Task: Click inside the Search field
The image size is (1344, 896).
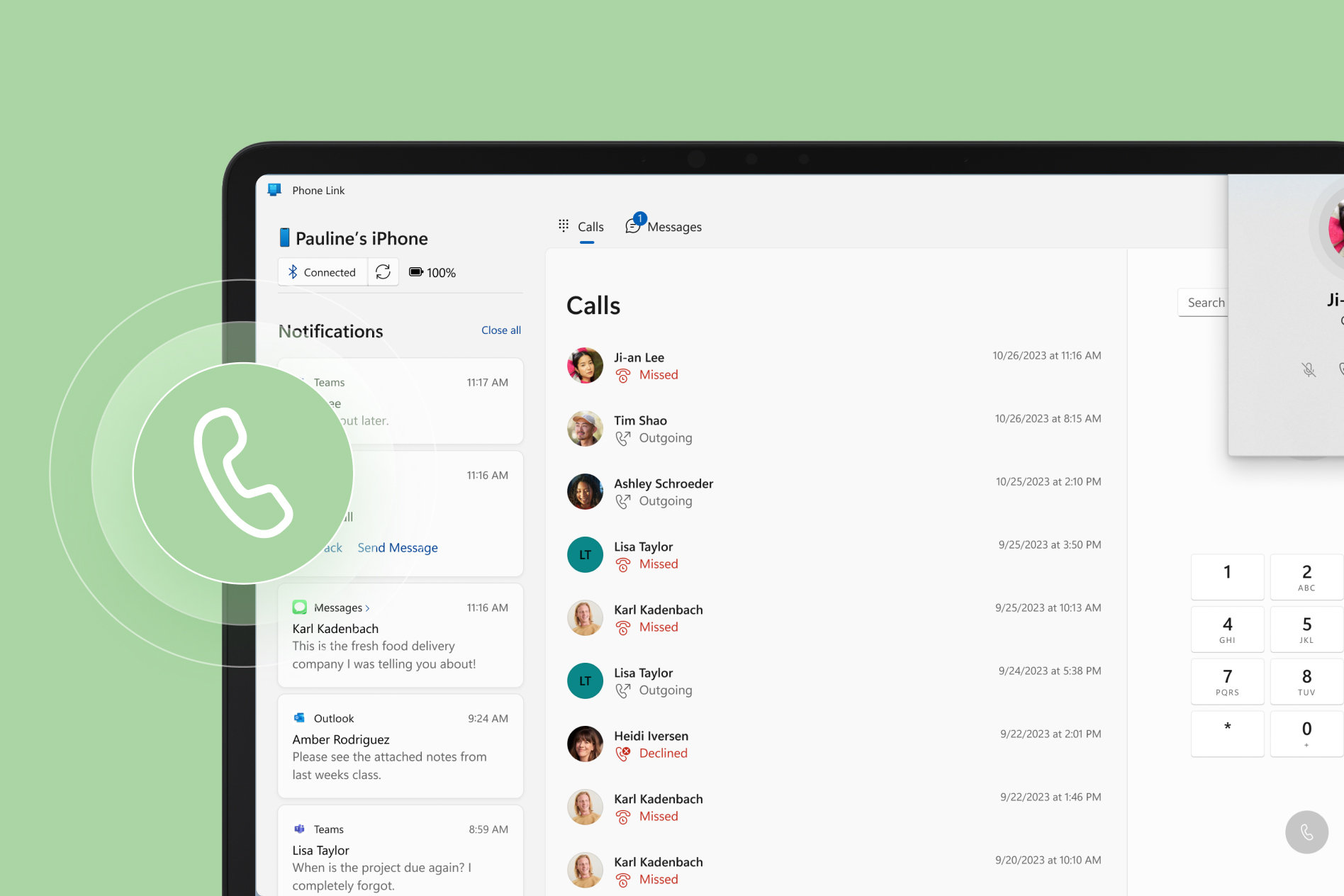Action: [1205, 302]
